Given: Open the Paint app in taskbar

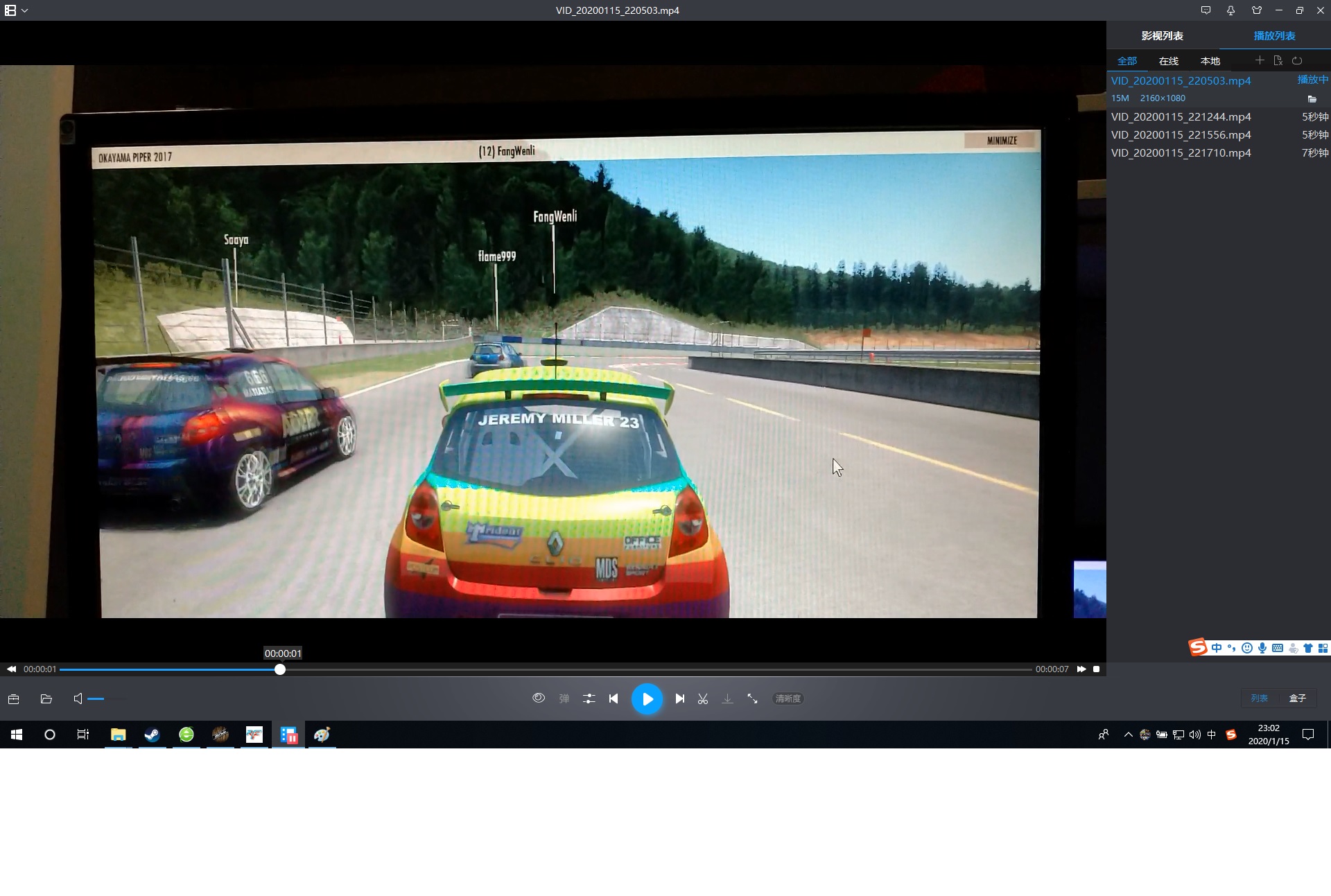Looking at the screenshot, I should (322, 735).
